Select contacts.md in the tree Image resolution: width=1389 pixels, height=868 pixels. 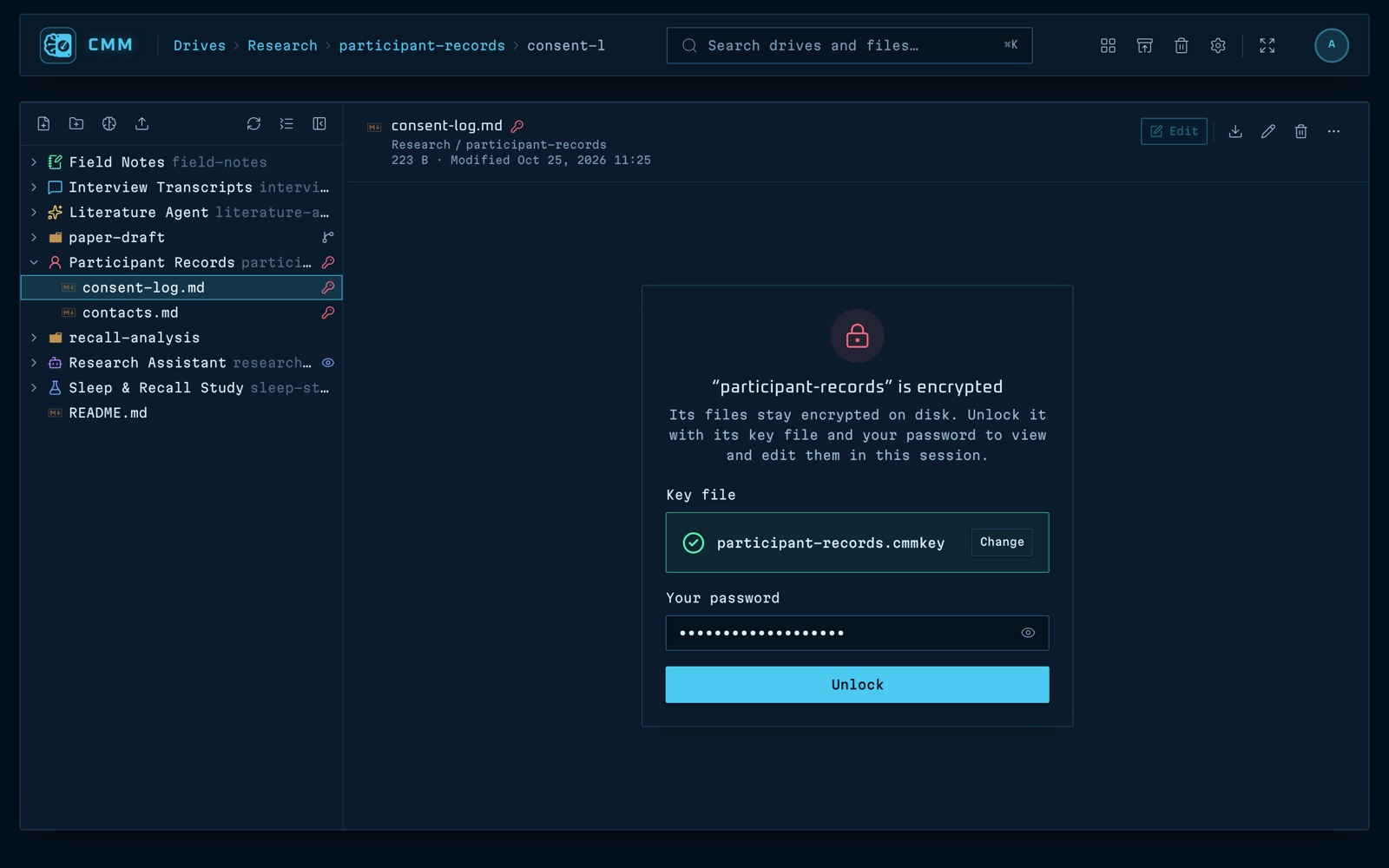coord(181,312)
